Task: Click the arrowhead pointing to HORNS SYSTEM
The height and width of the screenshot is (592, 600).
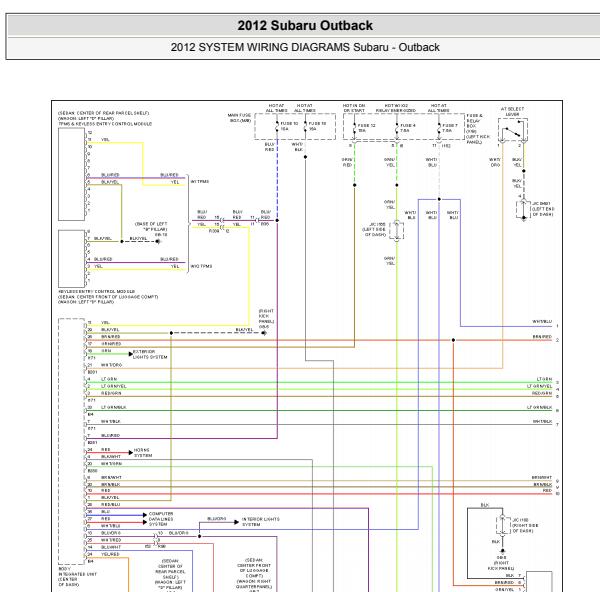Action: point(131,453)
